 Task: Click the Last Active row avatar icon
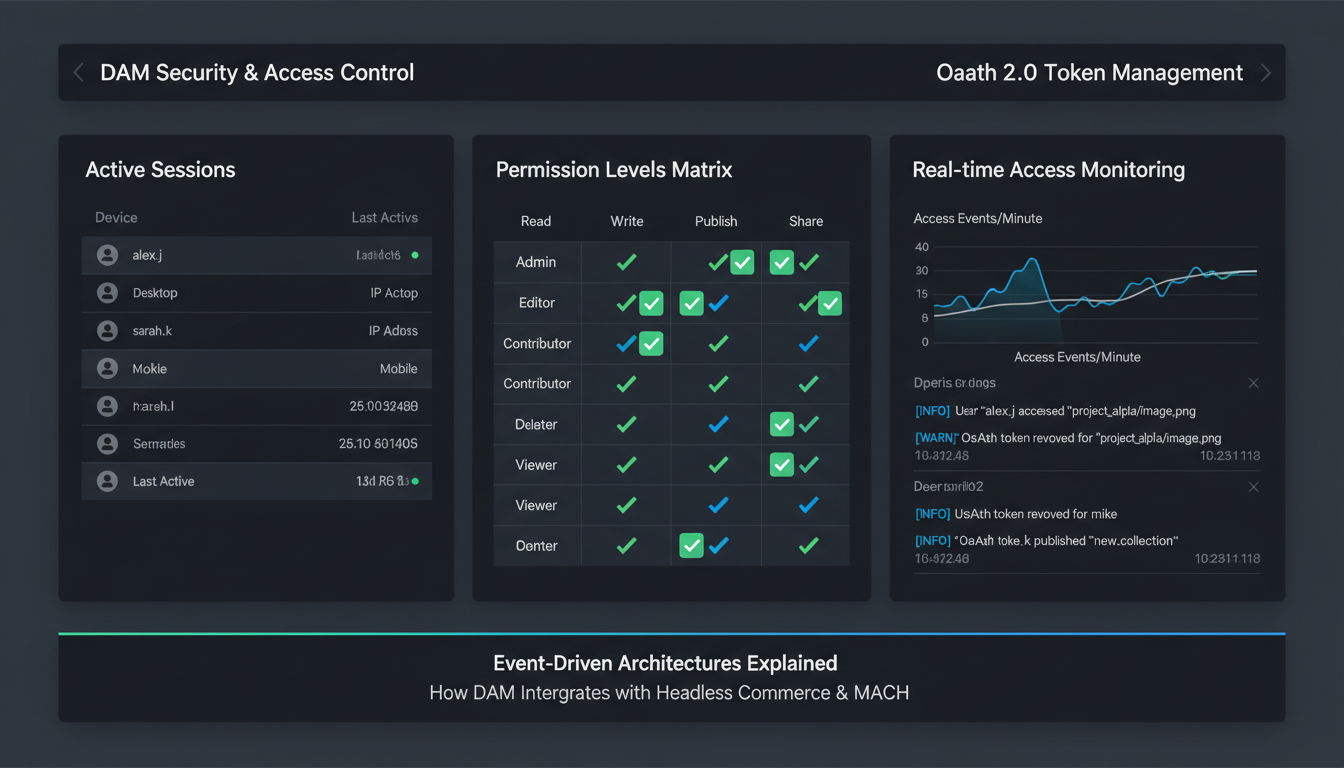tap(107, 481)
